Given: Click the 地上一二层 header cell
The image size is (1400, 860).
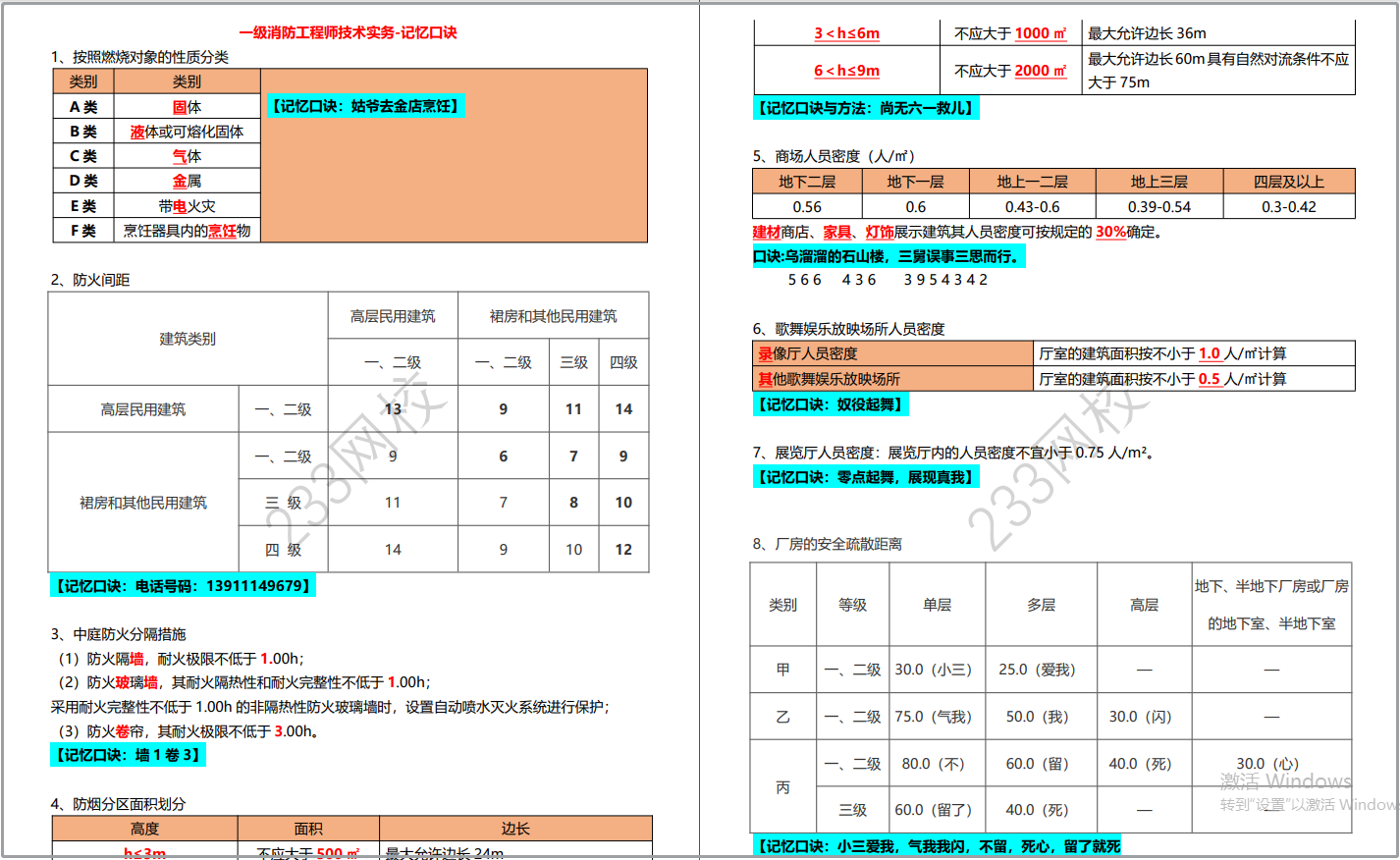Looking at the screenshot, I should pyautogui.click(x=1033, y=182).
